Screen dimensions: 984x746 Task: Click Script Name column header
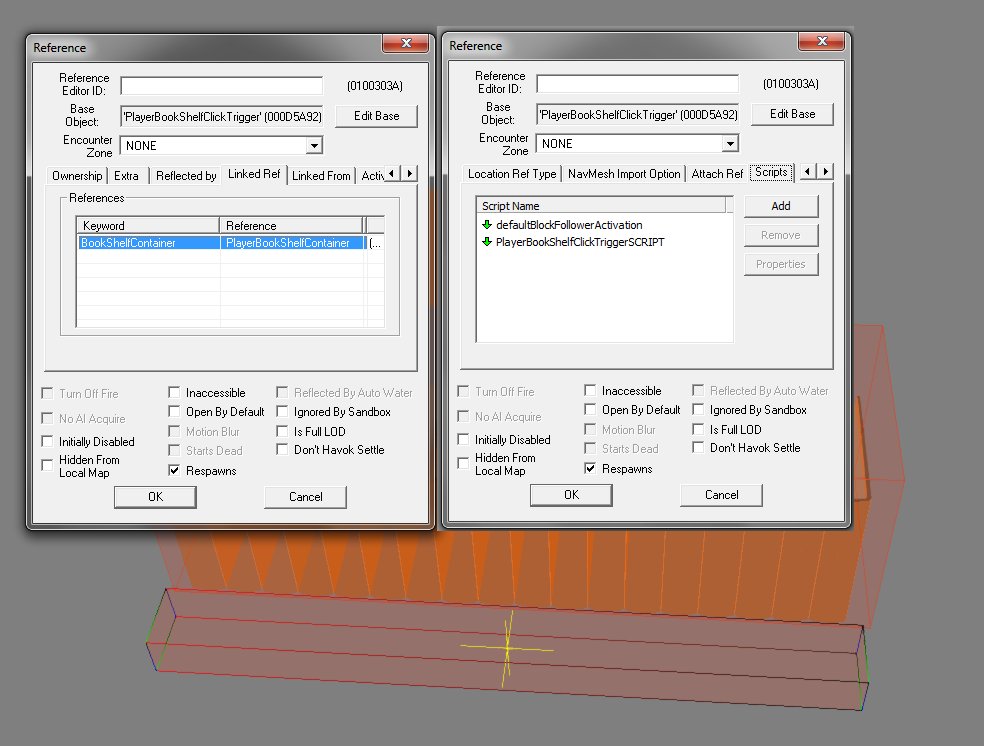pos(601,206)
